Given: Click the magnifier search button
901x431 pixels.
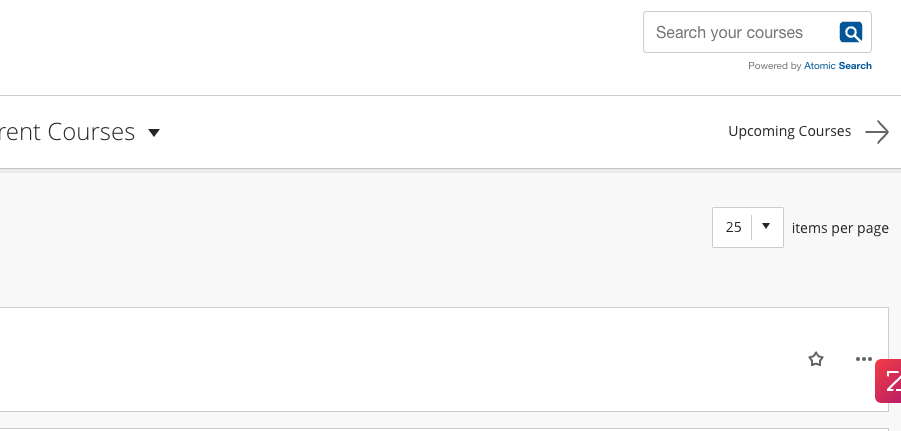Looking at the screenshot, I should click(x=851, y=33).
